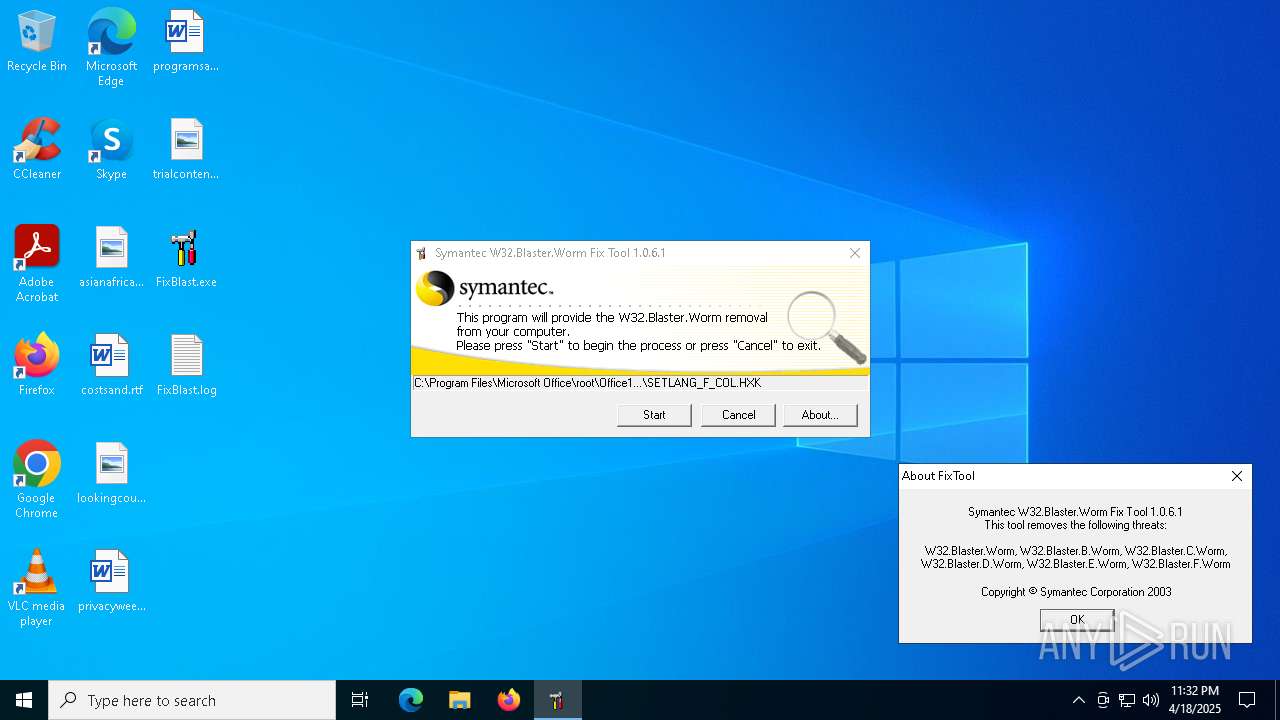Select FixBlast.exe on the desktop
This screenshot has width=1280, height=720.
(186, 257)
